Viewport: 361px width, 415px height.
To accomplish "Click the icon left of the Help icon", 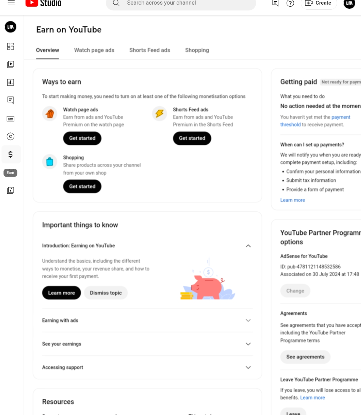I will (275, 3).
